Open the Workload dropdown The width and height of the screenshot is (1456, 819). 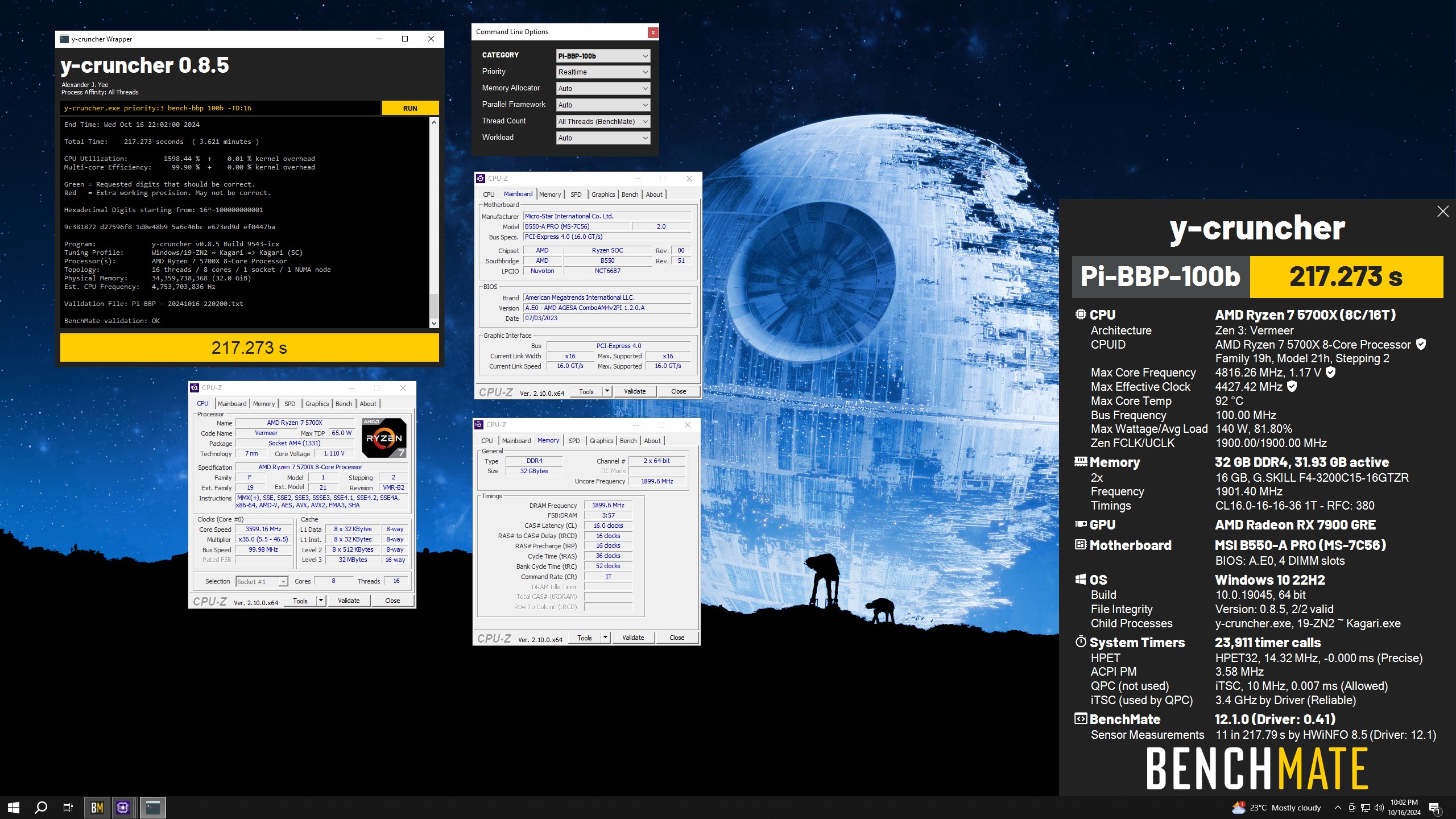603,138
